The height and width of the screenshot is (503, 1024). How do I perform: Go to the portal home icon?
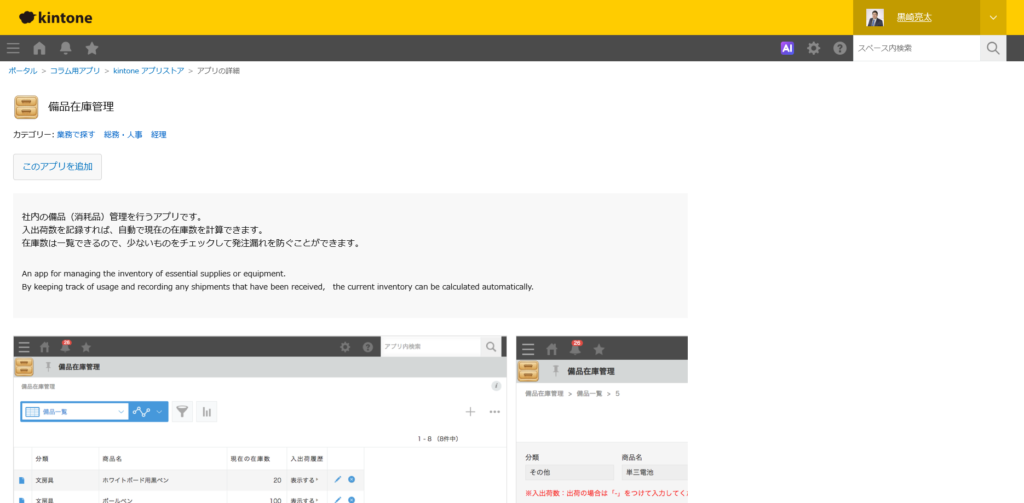click(x=39, y=48)
